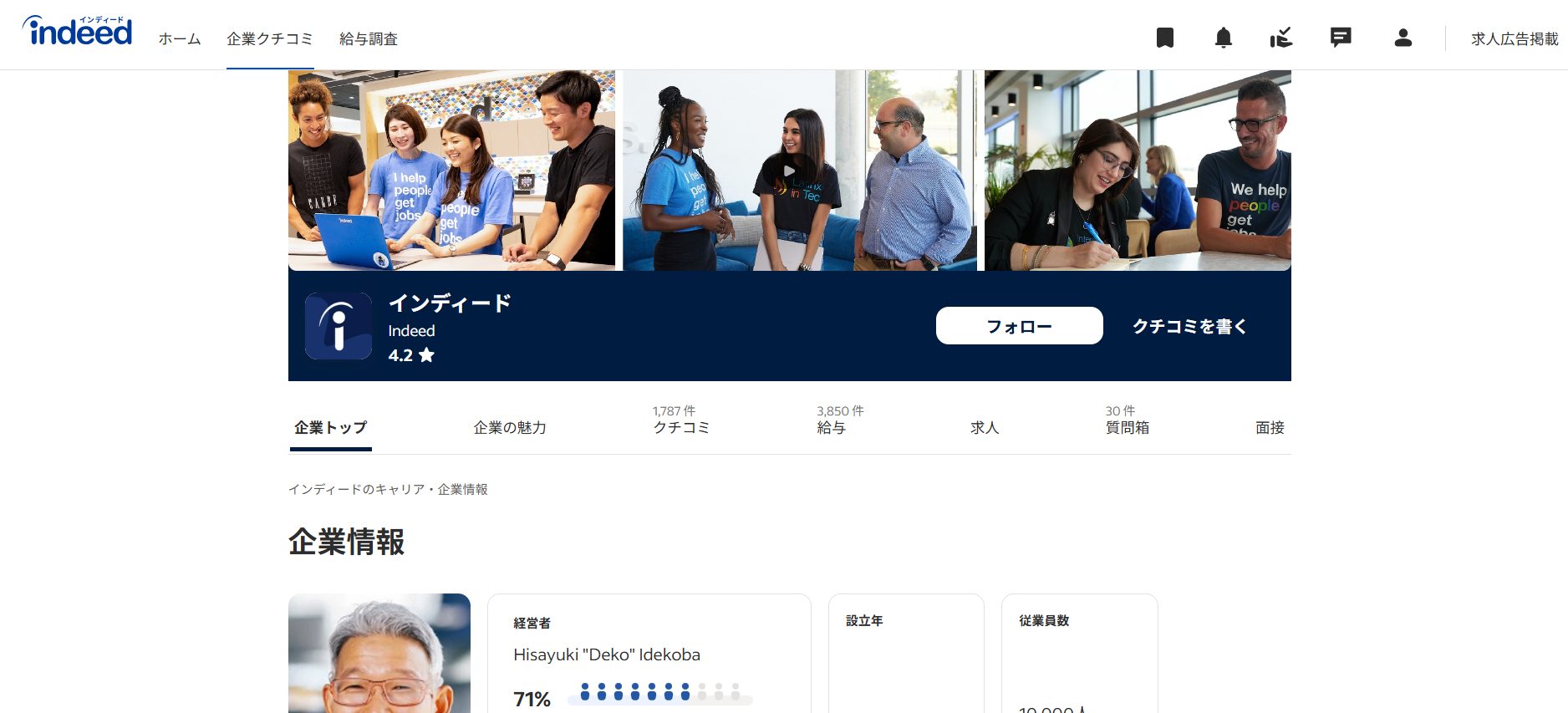1568x713 pixels.
Task: Go to ホーム in top navigation
Action: (180, 38)
